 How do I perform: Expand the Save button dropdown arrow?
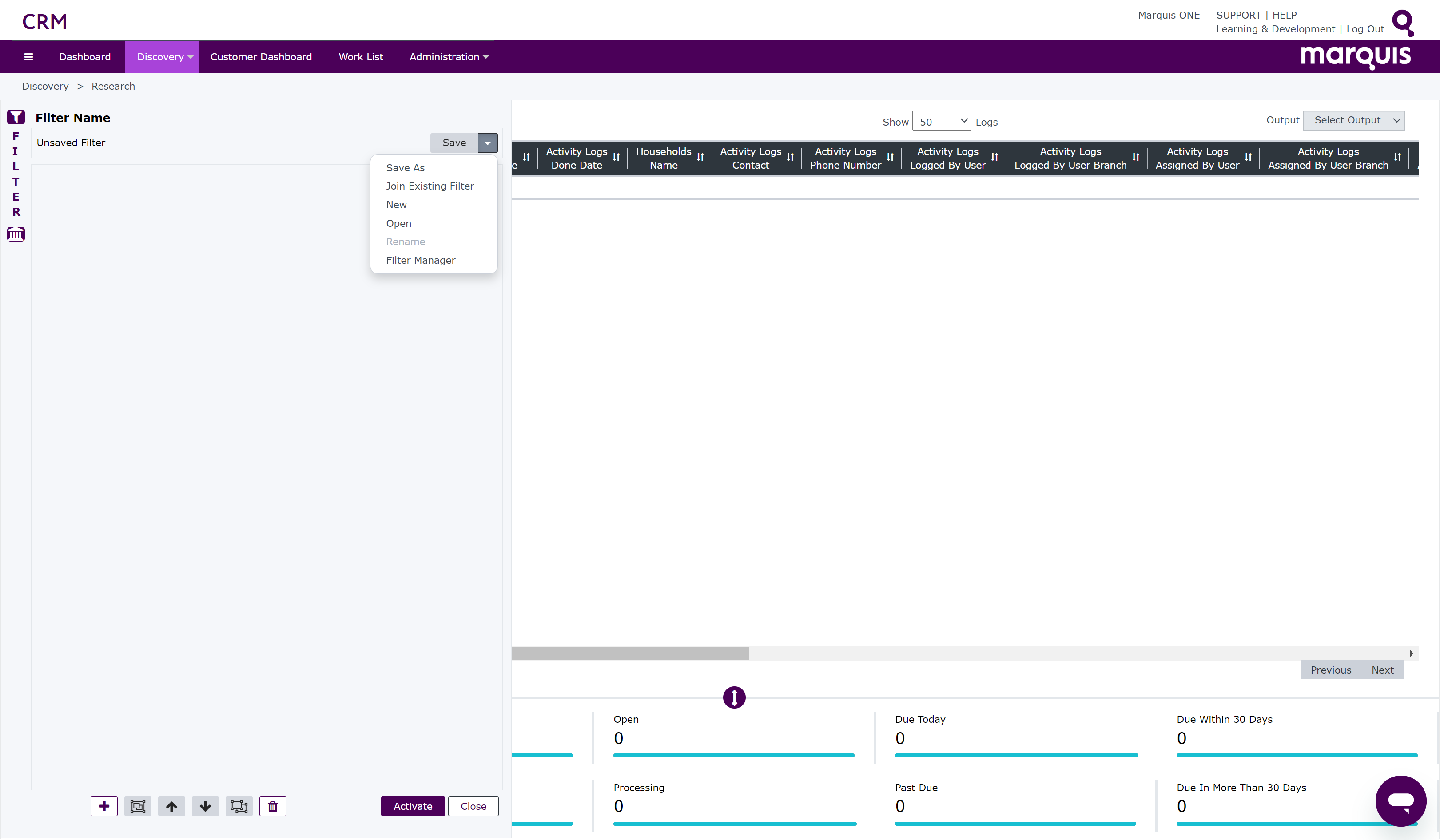487,143
